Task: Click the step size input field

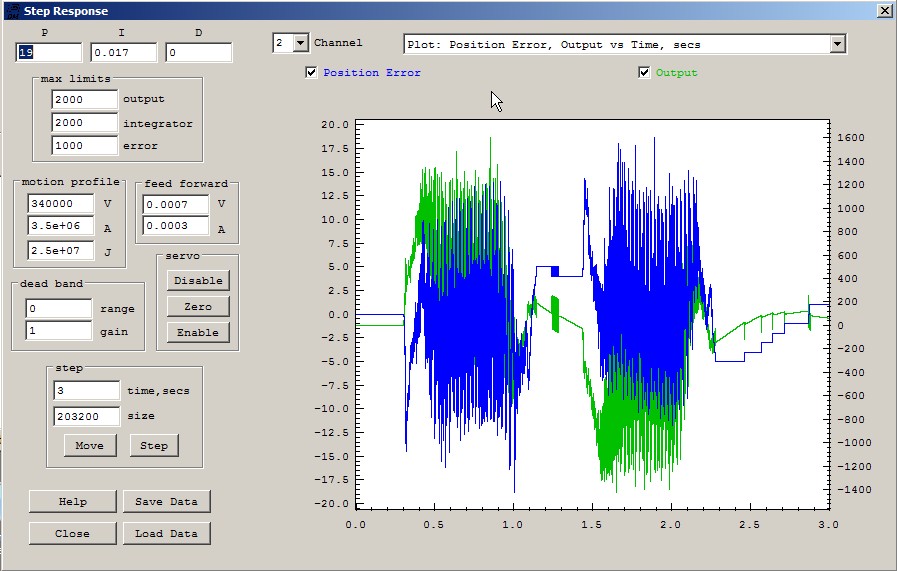Action: pos(86,416)
